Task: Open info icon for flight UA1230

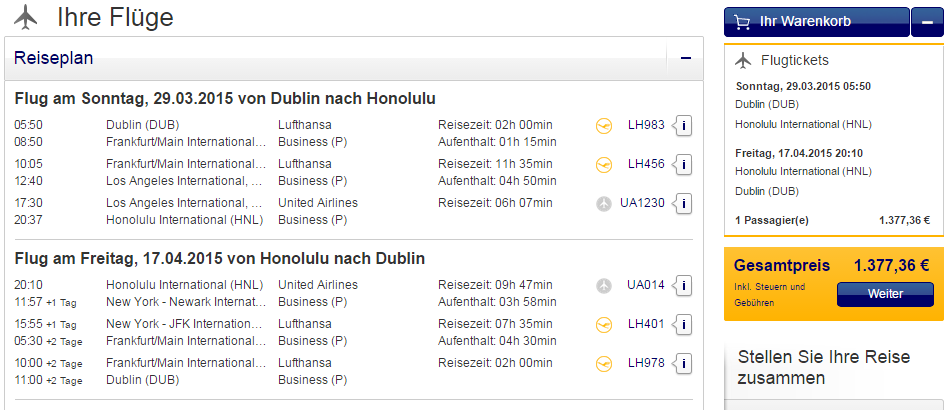Action: click(684, 204)
